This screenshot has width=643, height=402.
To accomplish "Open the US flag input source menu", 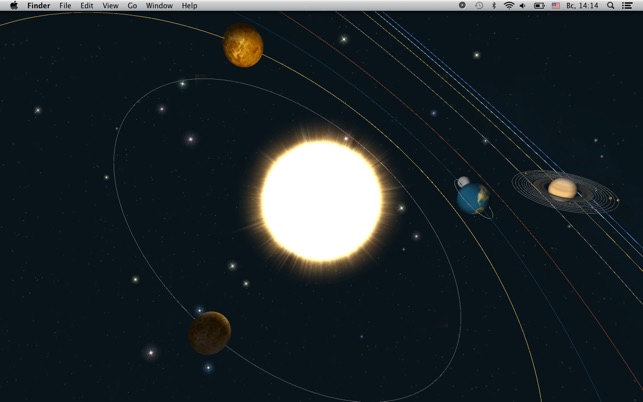I will pyautogui.click(x=556, y=6).
